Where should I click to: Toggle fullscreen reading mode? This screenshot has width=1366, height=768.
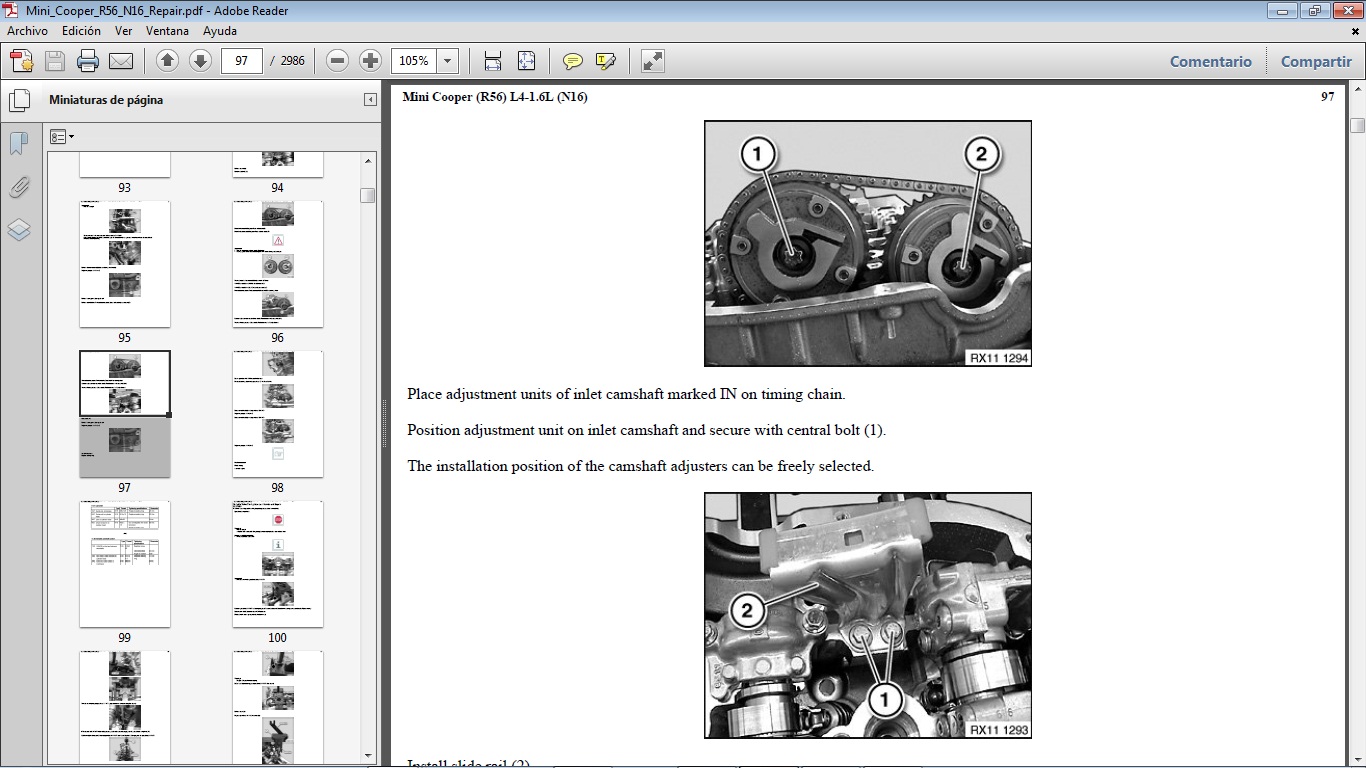pos(652,61)
